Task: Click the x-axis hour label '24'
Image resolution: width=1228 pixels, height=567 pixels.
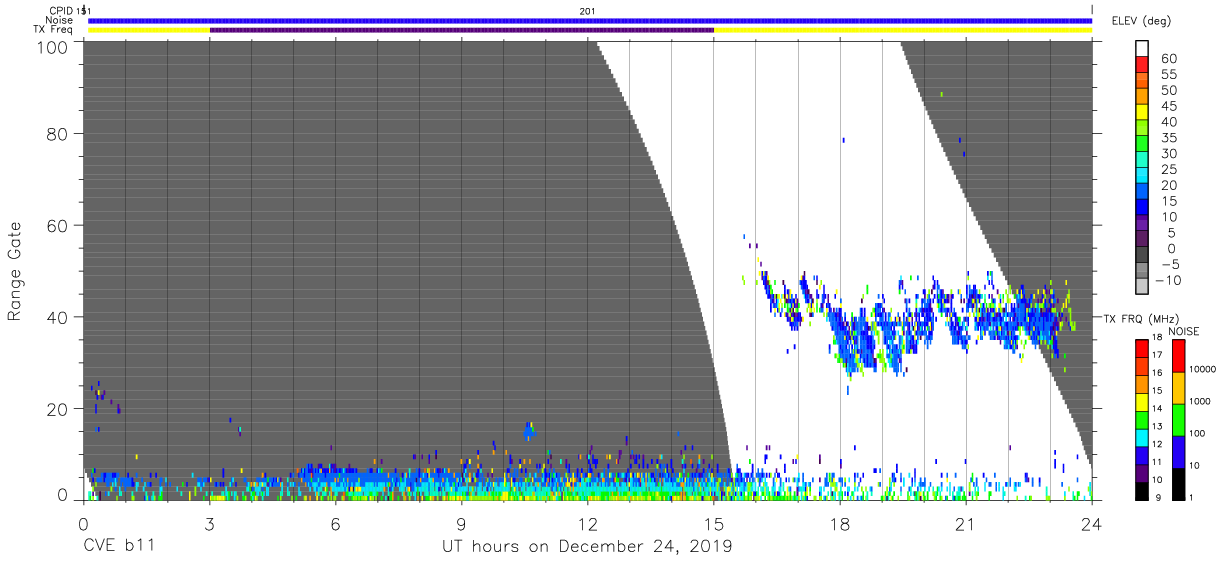Action: [1092, 524]
